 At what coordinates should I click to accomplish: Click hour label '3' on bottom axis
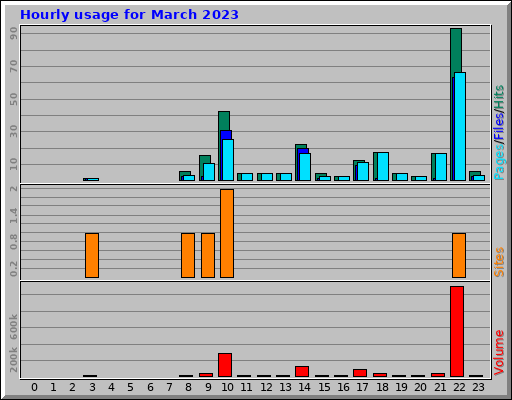click(x=92, y=387)
